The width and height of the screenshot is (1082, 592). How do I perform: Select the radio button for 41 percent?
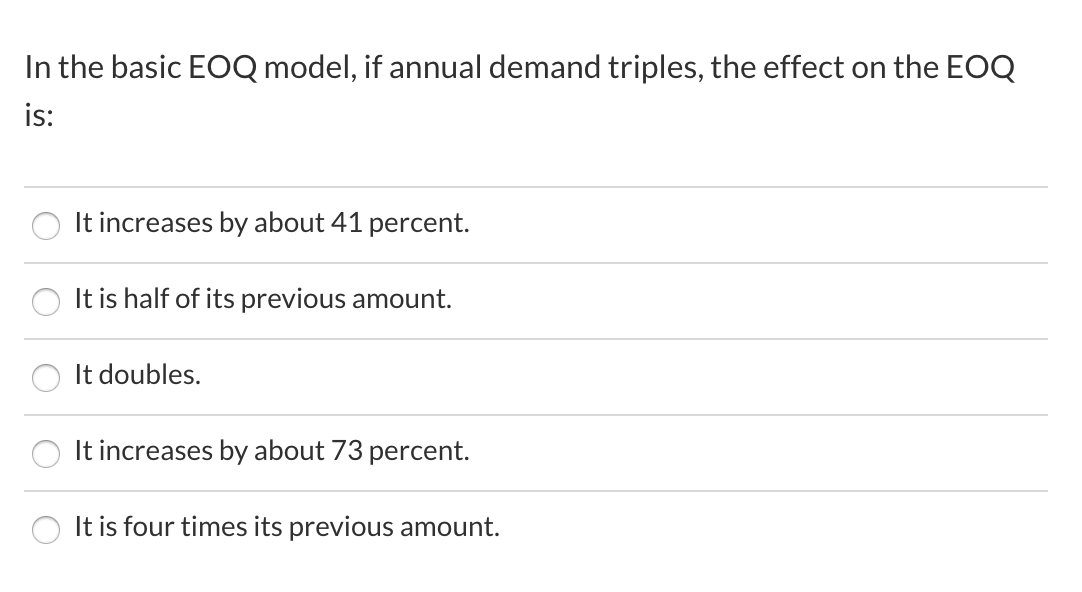tap(46, 226)
